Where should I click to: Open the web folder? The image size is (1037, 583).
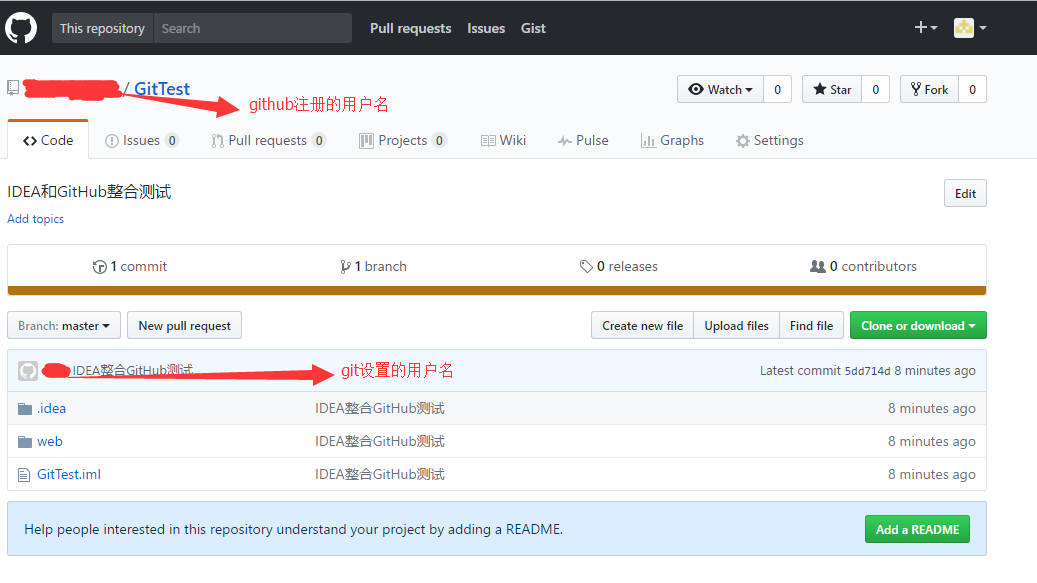point(50,442)
